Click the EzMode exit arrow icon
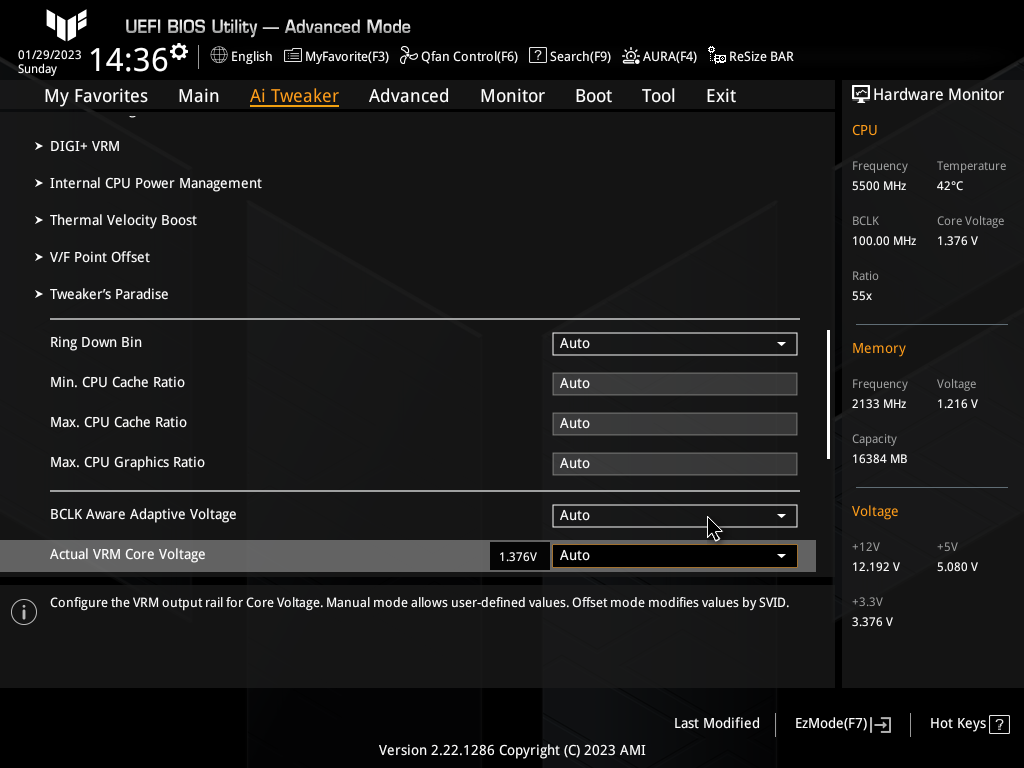The width and height of the screenshot is (1024, 768). point(881,724)
